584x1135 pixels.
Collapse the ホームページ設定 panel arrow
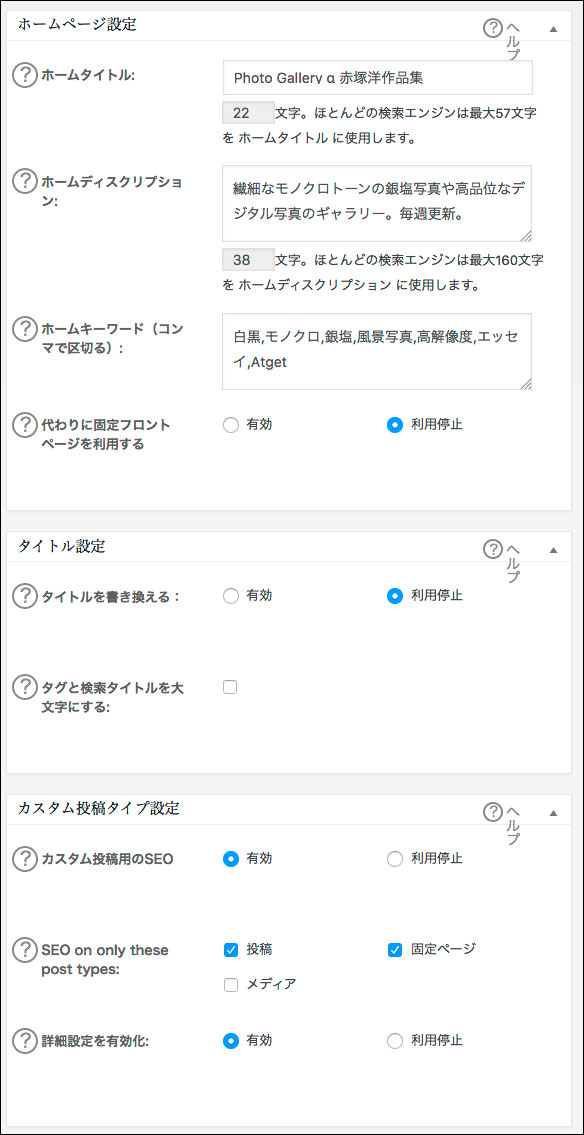[554, 29]
